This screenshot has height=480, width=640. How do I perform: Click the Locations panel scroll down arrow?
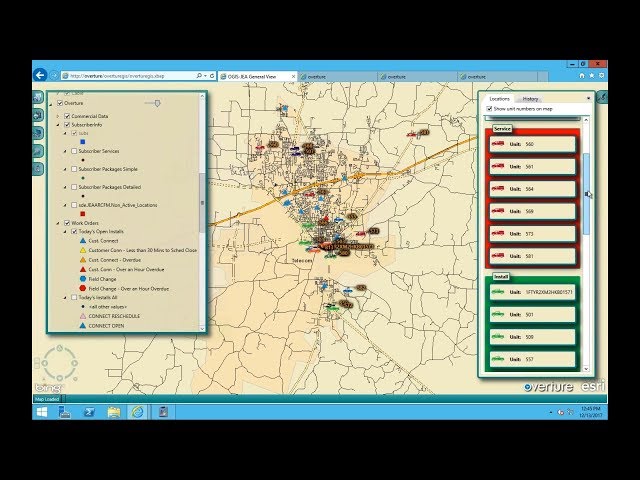[x=586, y=369]
